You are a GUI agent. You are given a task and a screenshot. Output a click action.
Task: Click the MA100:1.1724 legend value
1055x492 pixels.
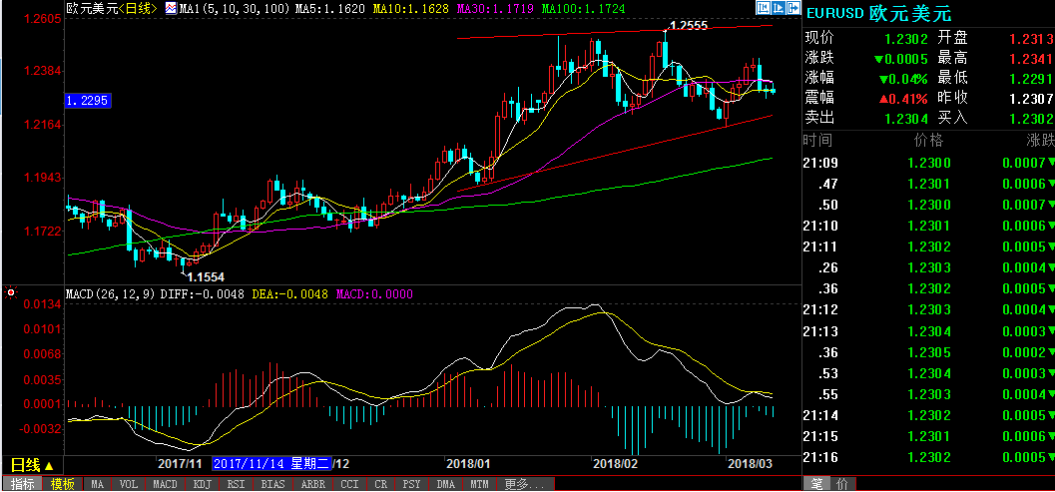[x=583, y=9]
